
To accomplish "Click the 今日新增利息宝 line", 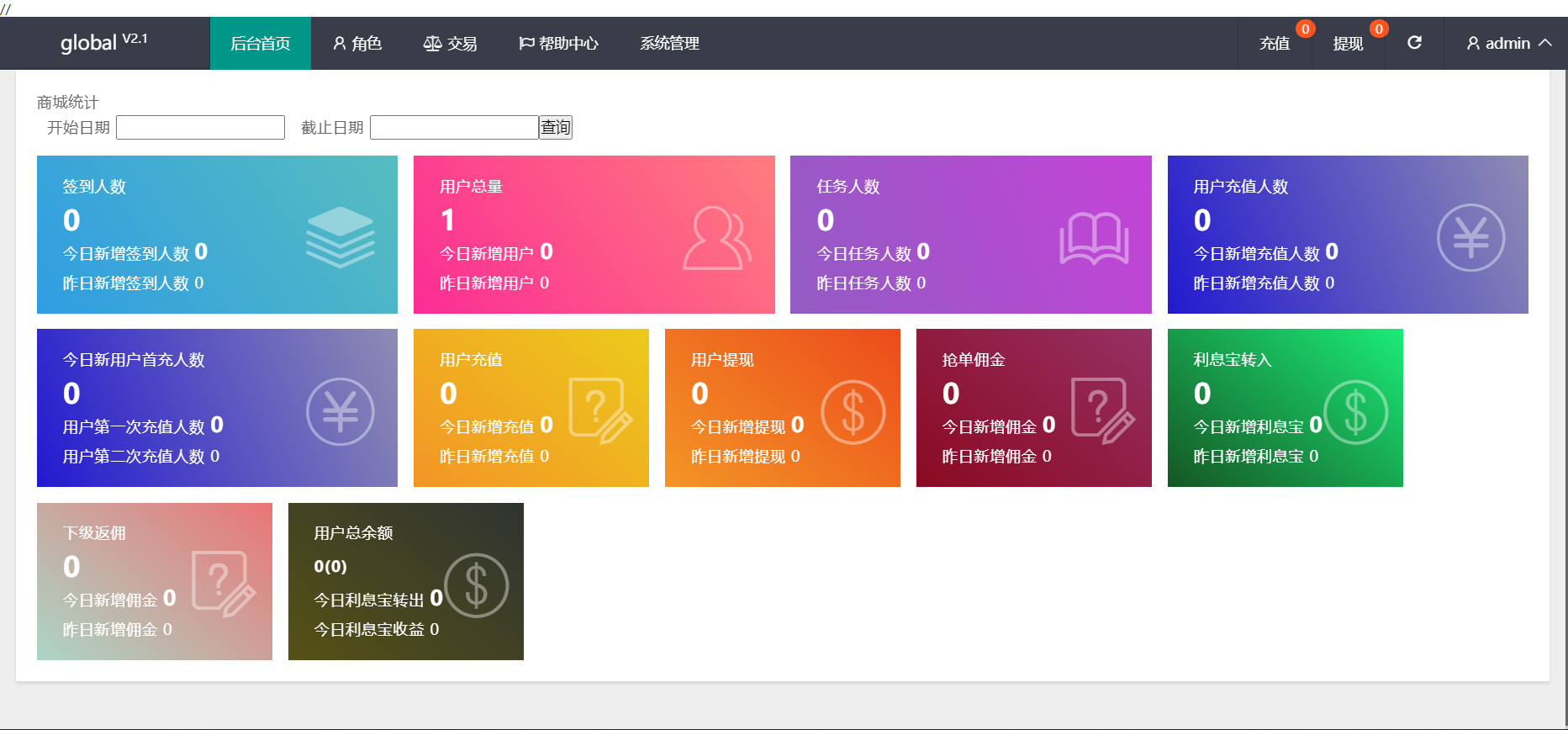I will (x=1258, y=426).
